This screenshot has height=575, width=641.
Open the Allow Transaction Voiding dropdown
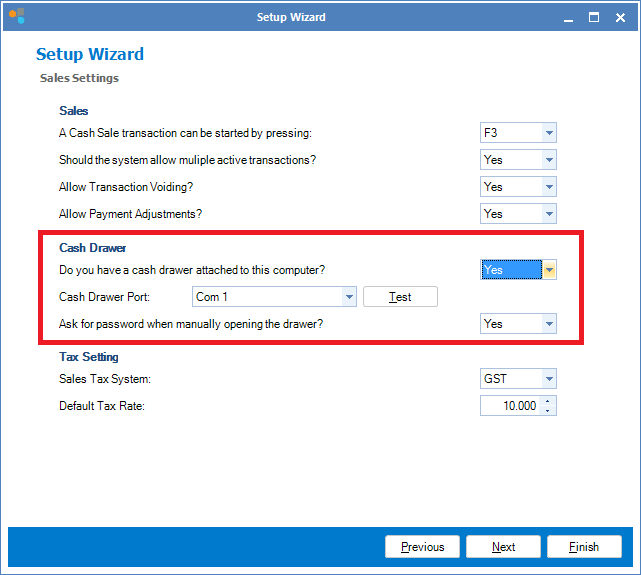[x=549, y=187]
